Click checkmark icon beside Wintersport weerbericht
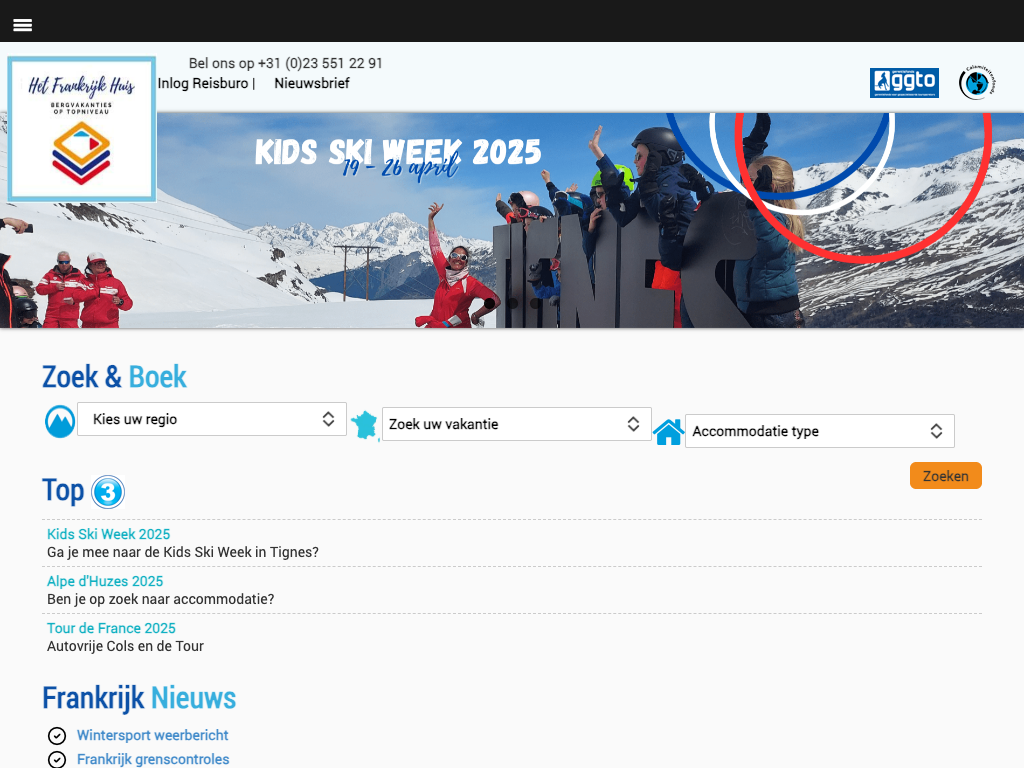The height and width of the screenshot is (768, 1024). coord(57,736)
